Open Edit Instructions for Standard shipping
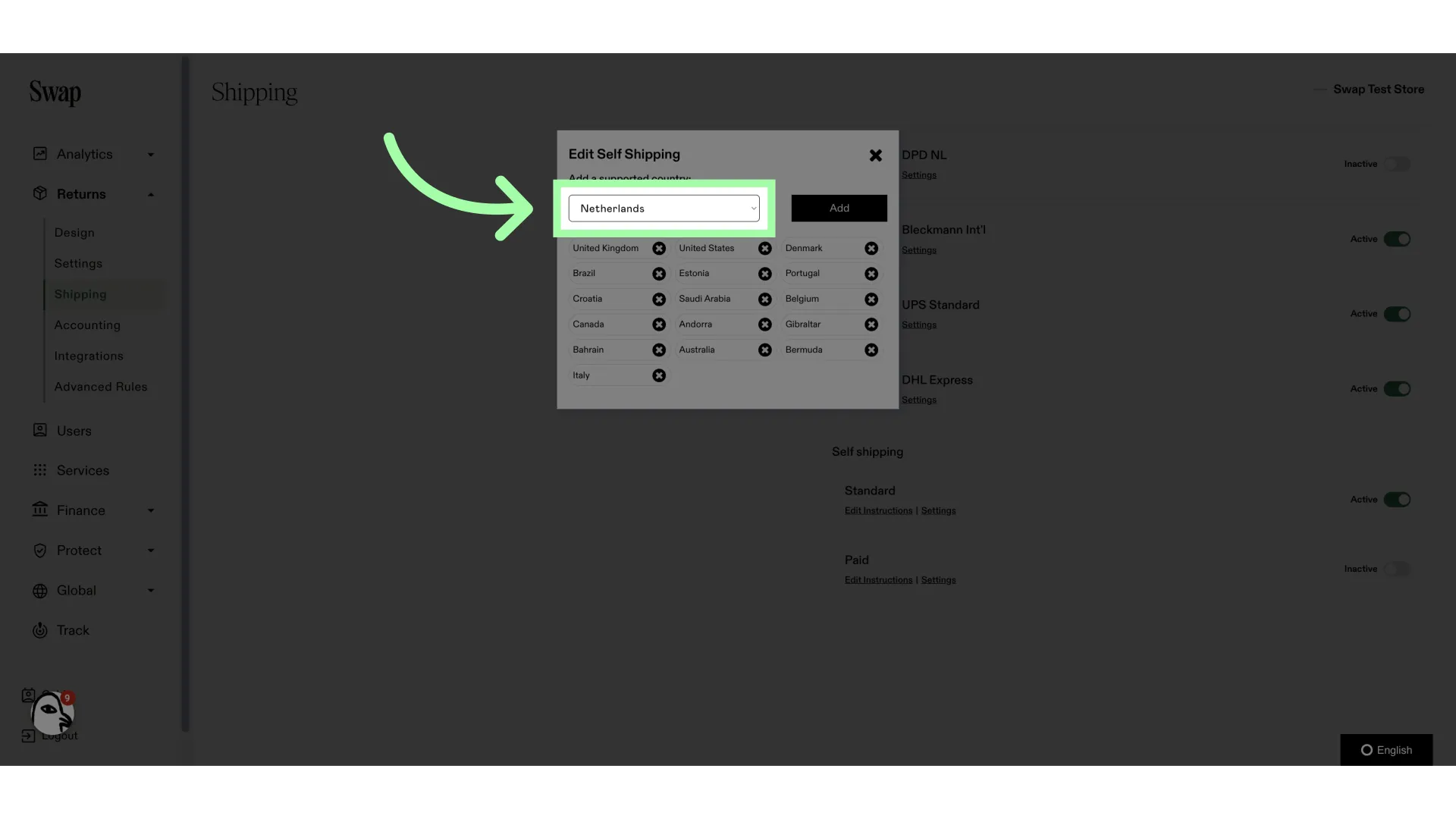Viewport: 1456px width, 819px height. [x=878, y=511]
